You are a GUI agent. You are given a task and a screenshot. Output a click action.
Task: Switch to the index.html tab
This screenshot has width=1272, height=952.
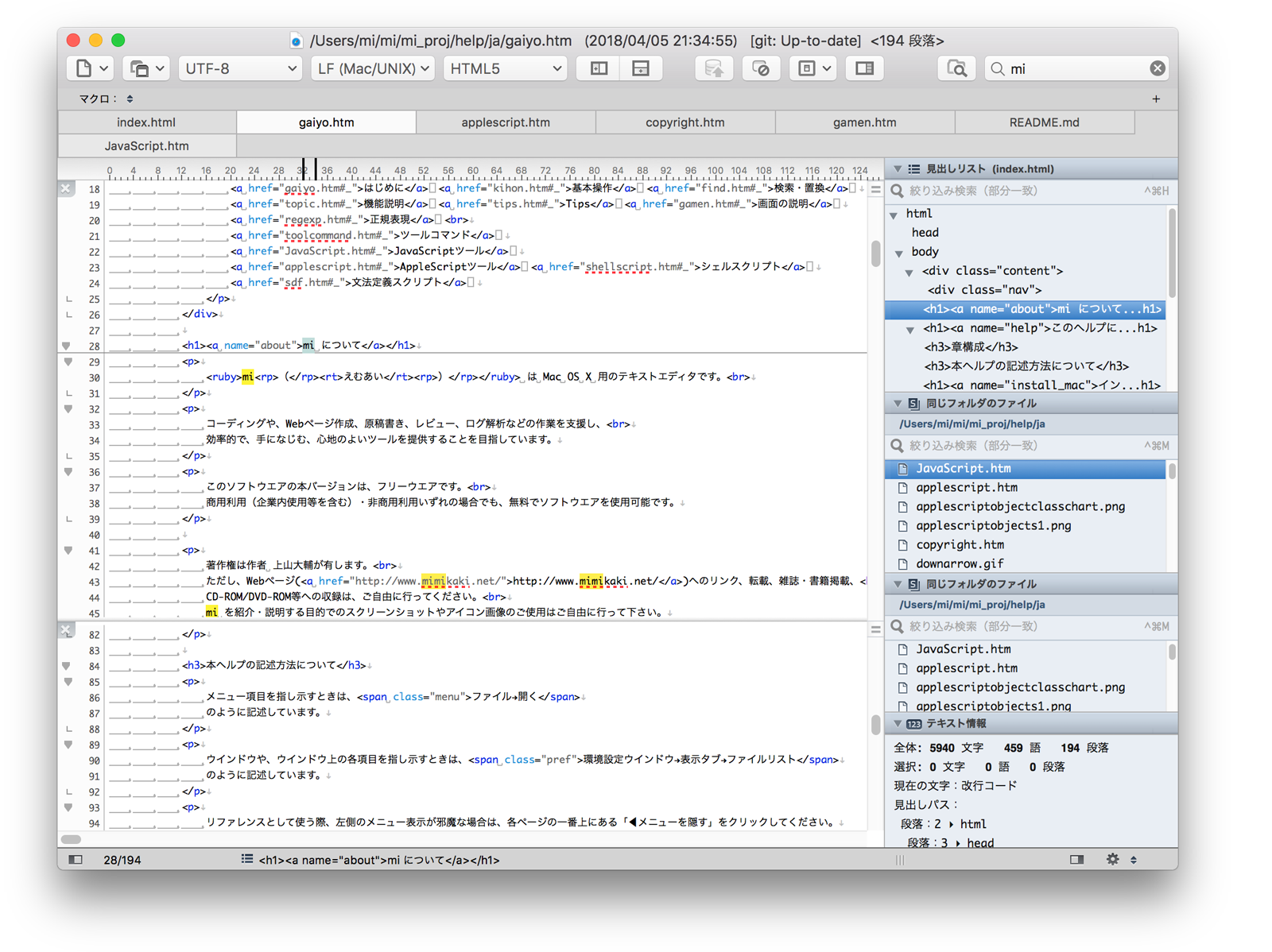[x=147, y=122]
